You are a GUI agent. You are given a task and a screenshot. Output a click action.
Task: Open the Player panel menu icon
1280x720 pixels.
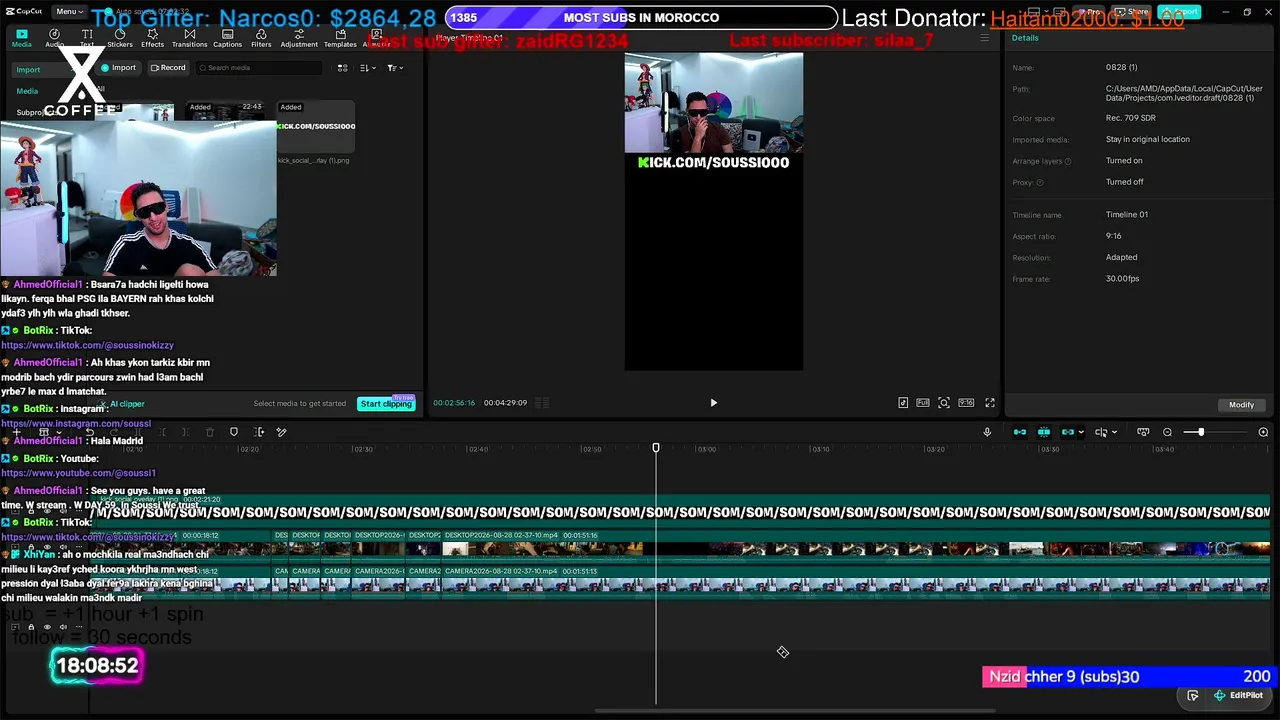(984, 38)
